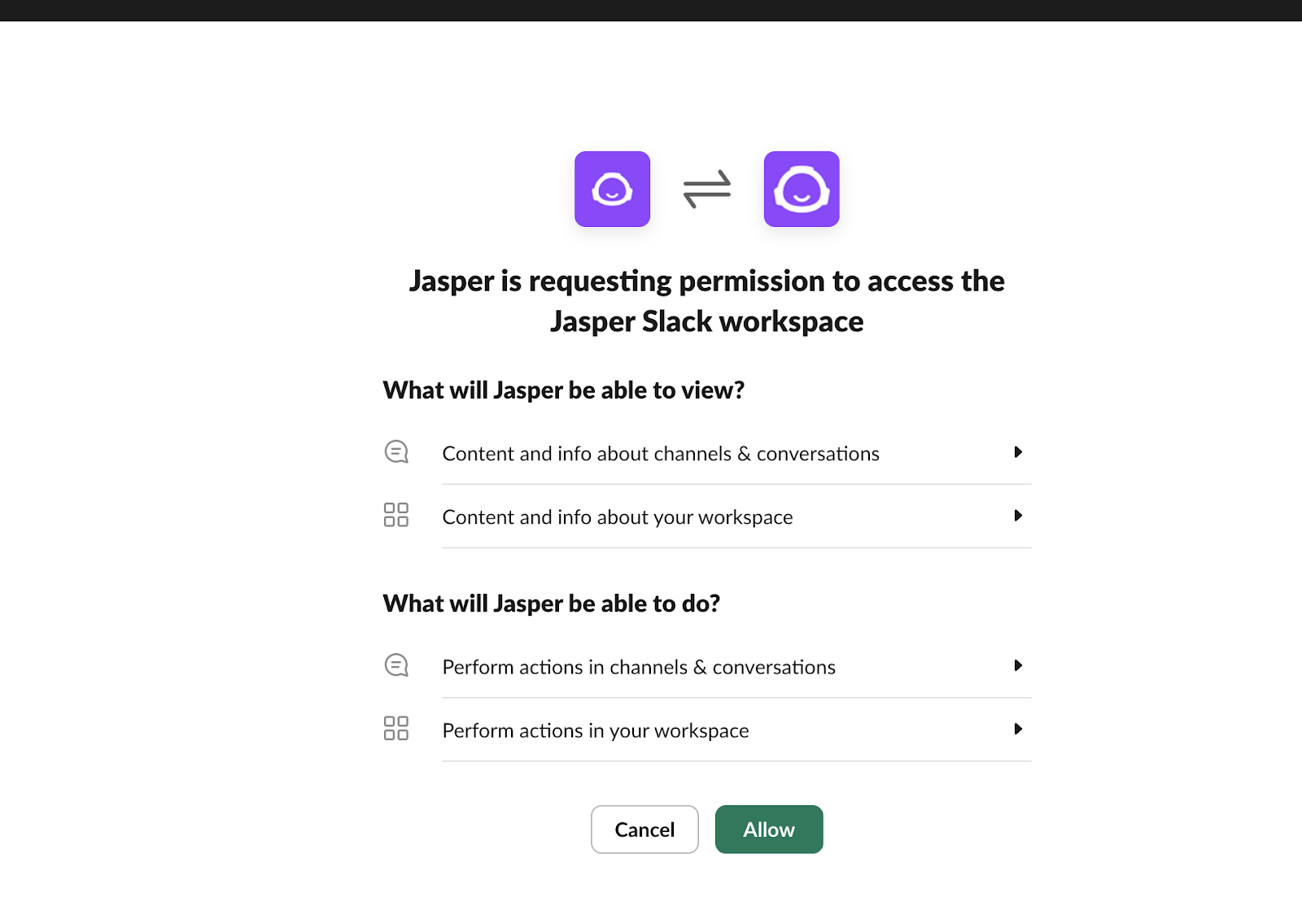The height and width of the screenshot is (924, 1302).
Task: Expand 'Perform actions in channels & conversations' arrow
Action: (1017, 665)
